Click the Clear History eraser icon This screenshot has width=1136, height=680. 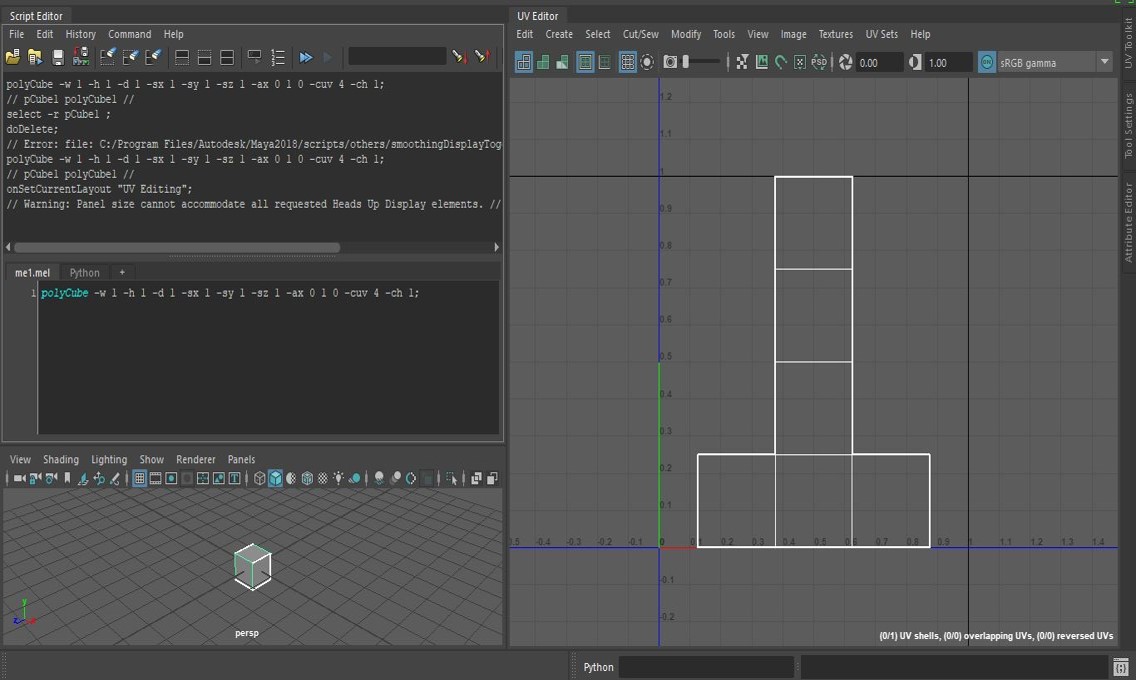(x=107, y=57)
